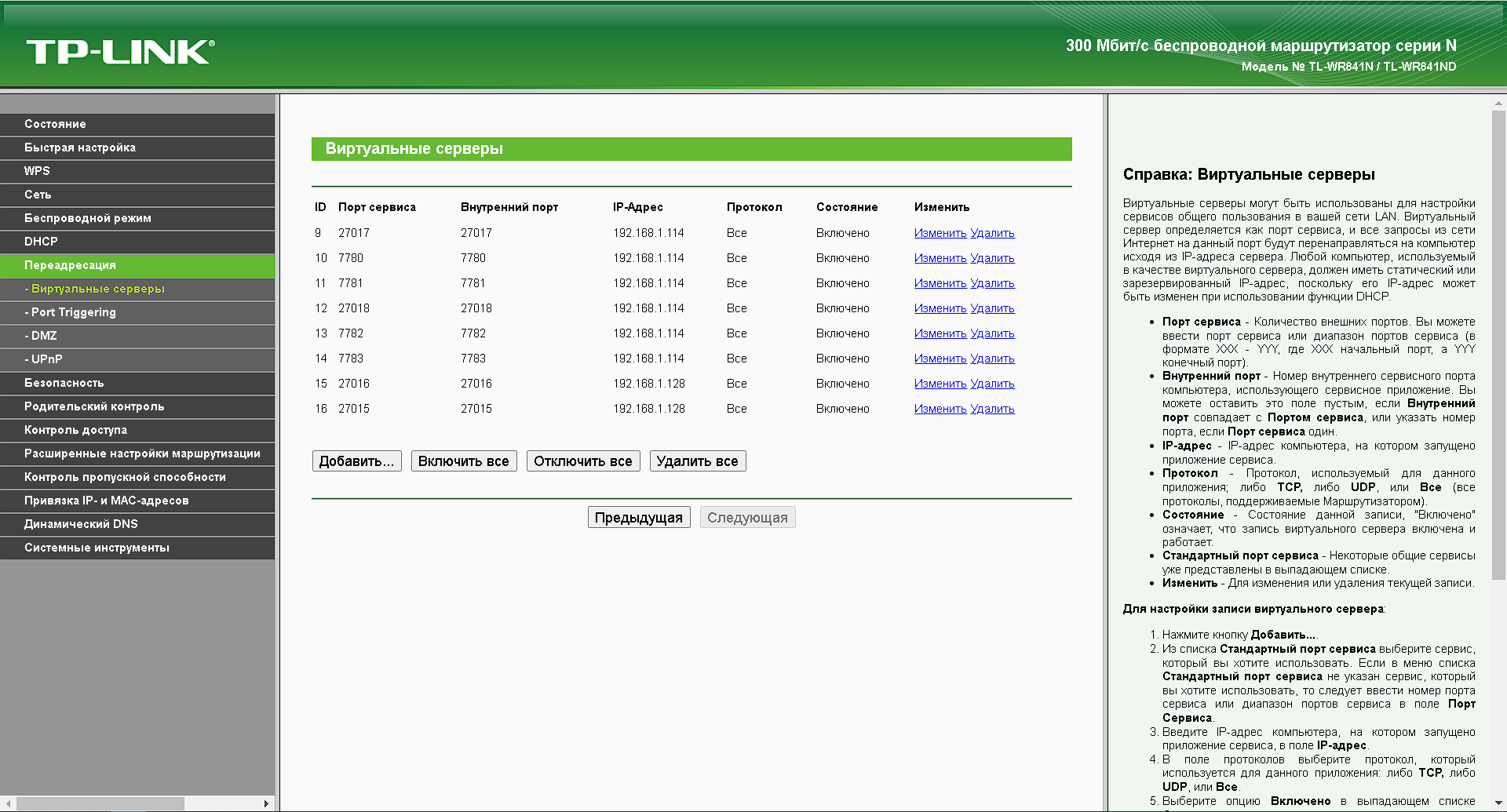This screenshot has height=812, width=1507.
Task: Click the help panel scroll-up arrow
Action: tap(1498, 103)
